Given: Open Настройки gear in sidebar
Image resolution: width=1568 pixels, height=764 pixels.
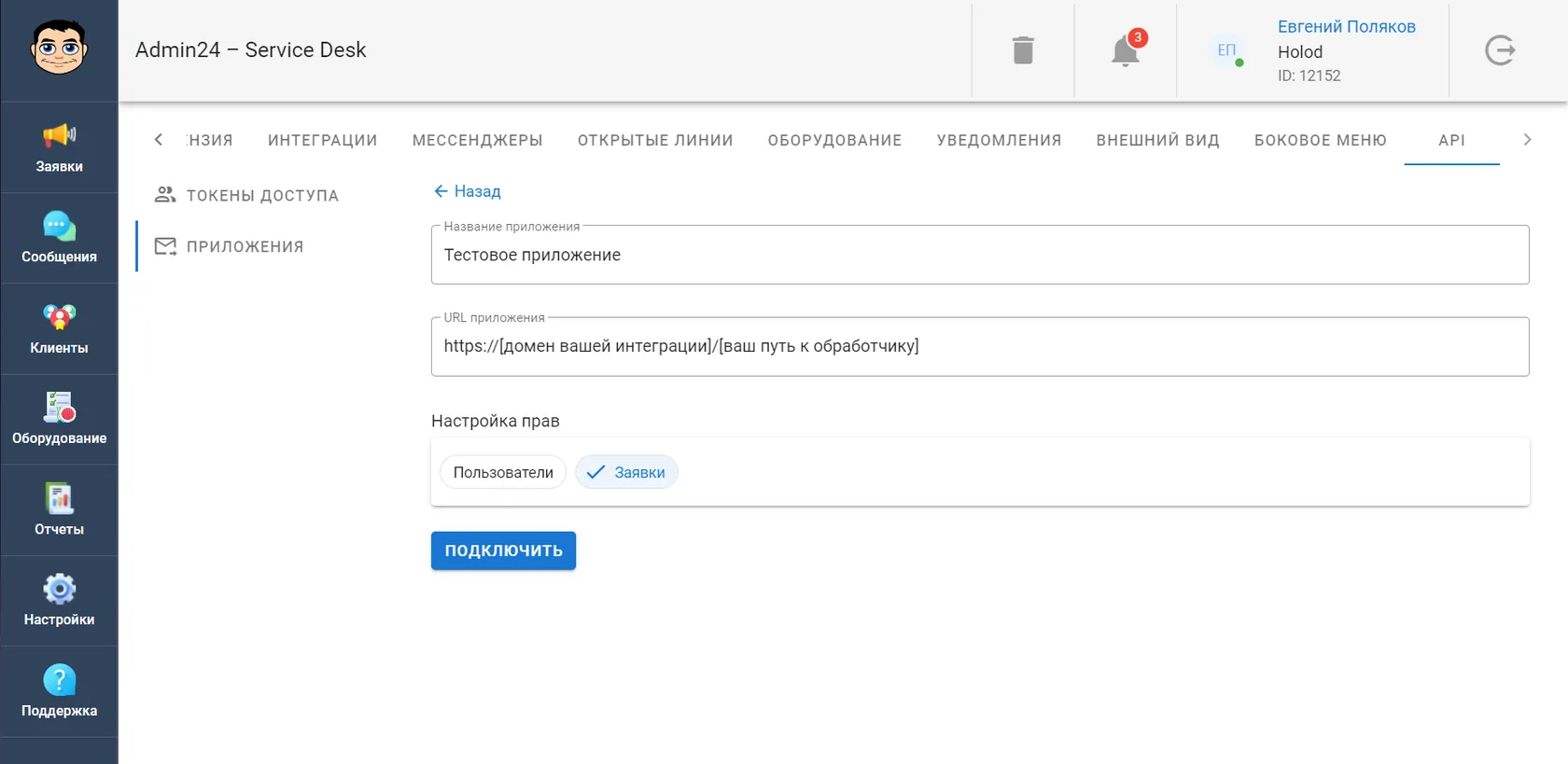Looking at the screenshot, I should (x=59, y=601).
